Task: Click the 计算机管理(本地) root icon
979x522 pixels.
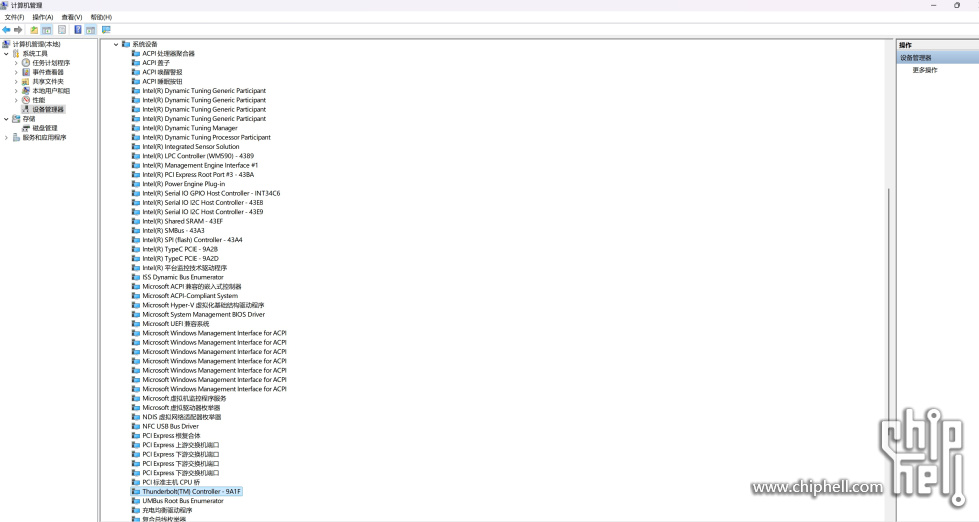Action: [6, 44]
